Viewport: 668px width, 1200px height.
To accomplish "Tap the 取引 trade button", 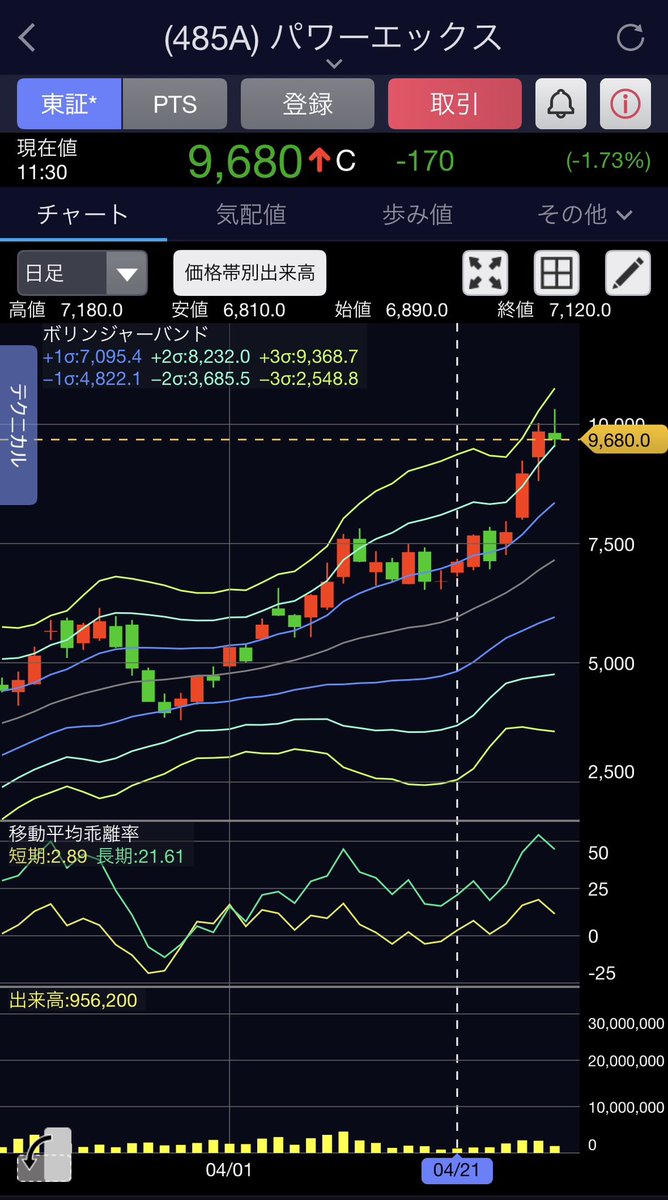I will (455, 103).
